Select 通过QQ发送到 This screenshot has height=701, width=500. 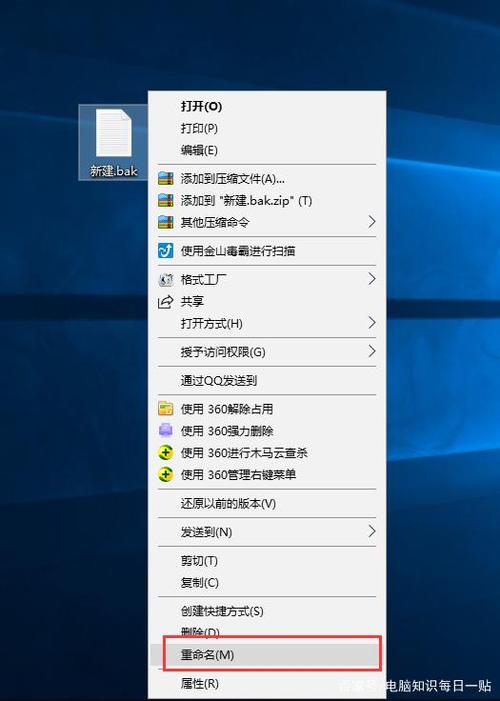tap(267, 380)
